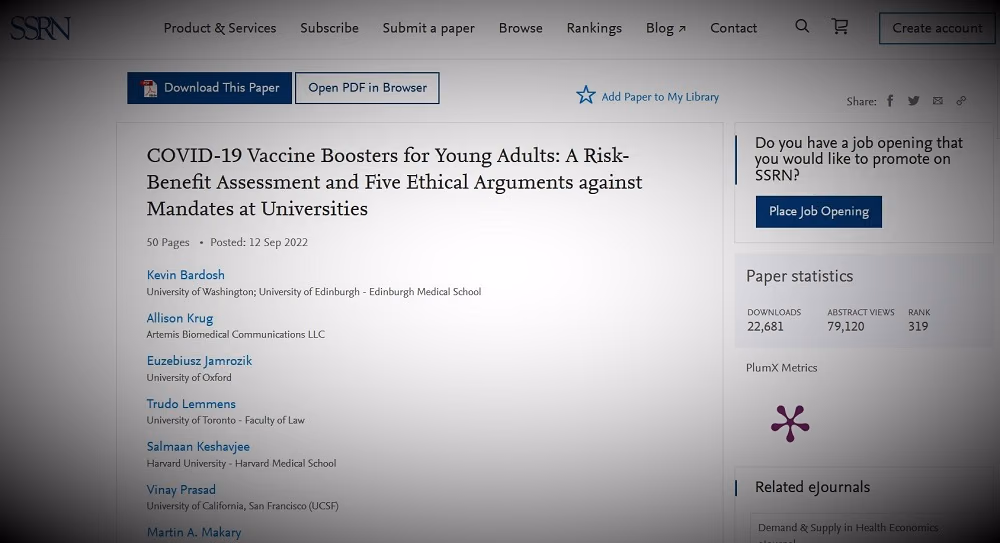The width and height of the screenshot is (1000, 543).
Task: Click abstract views count 79,120
Action: coord(846,327)
